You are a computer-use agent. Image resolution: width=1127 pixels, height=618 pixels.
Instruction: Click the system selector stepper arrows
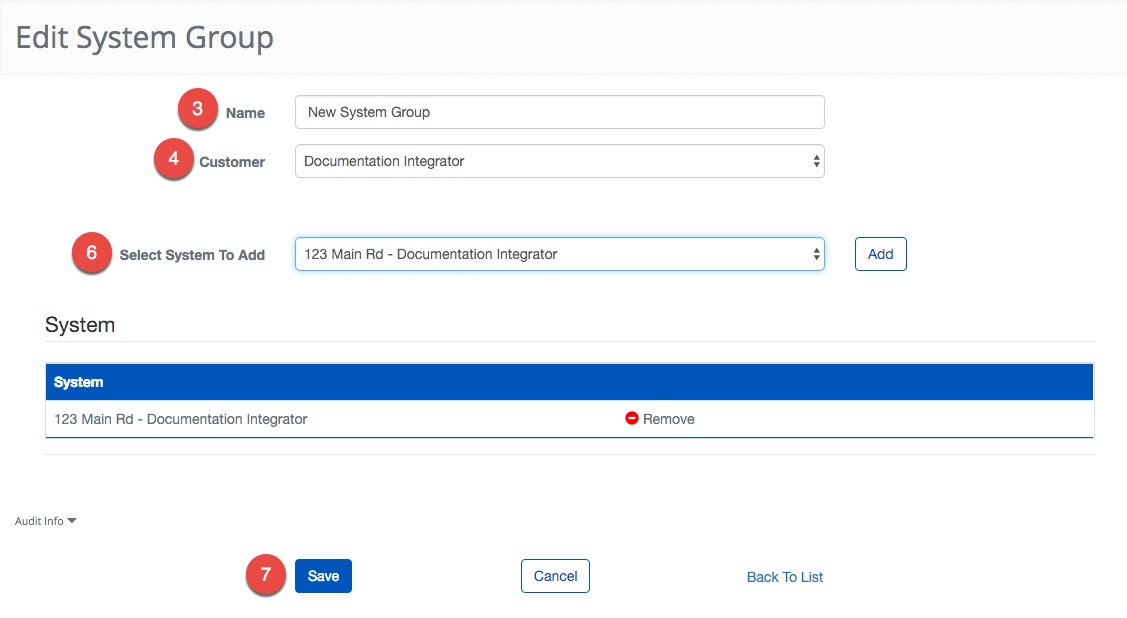(x=816, y=253)
